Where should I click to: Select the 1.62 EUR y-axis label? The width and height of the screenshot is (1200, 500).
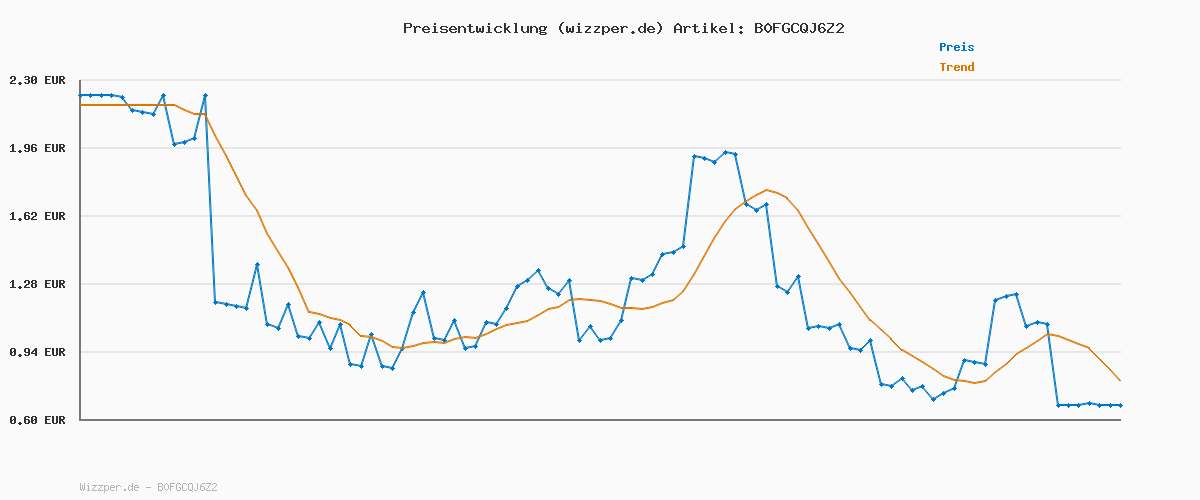tap(37, 216)
